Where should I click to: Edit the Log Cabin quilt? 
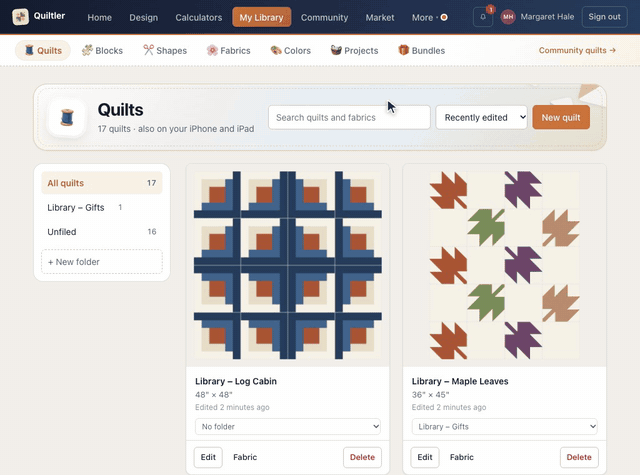208,457
